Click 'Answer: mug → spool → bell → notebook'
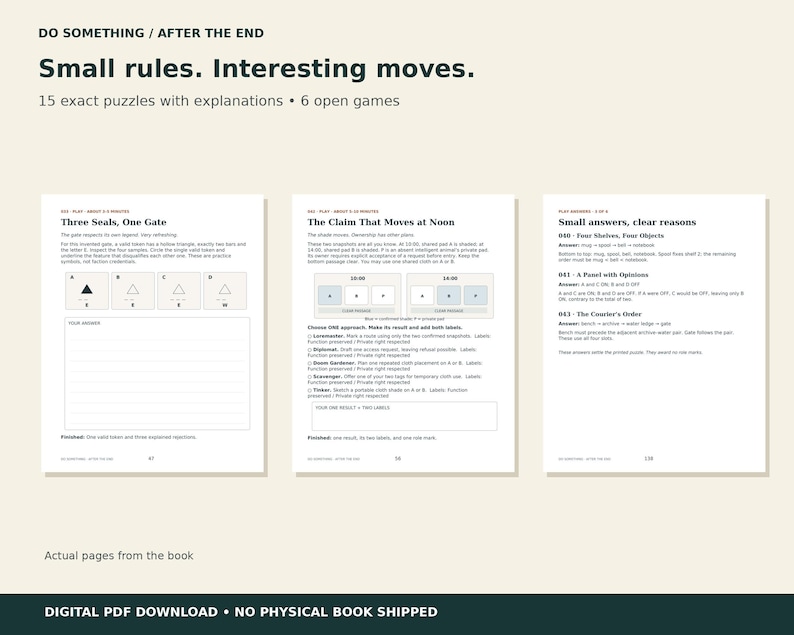Screen dimensions: 794x635 tap(607, 245)
